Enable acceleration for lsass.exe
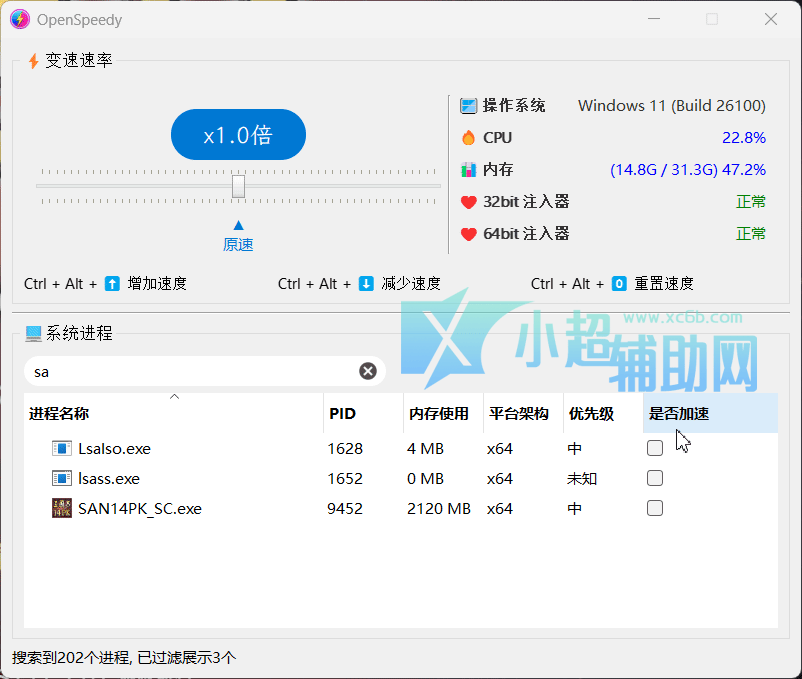Image resolution: width=802 pixels, height=679 pixels. [x=655, y=478]
